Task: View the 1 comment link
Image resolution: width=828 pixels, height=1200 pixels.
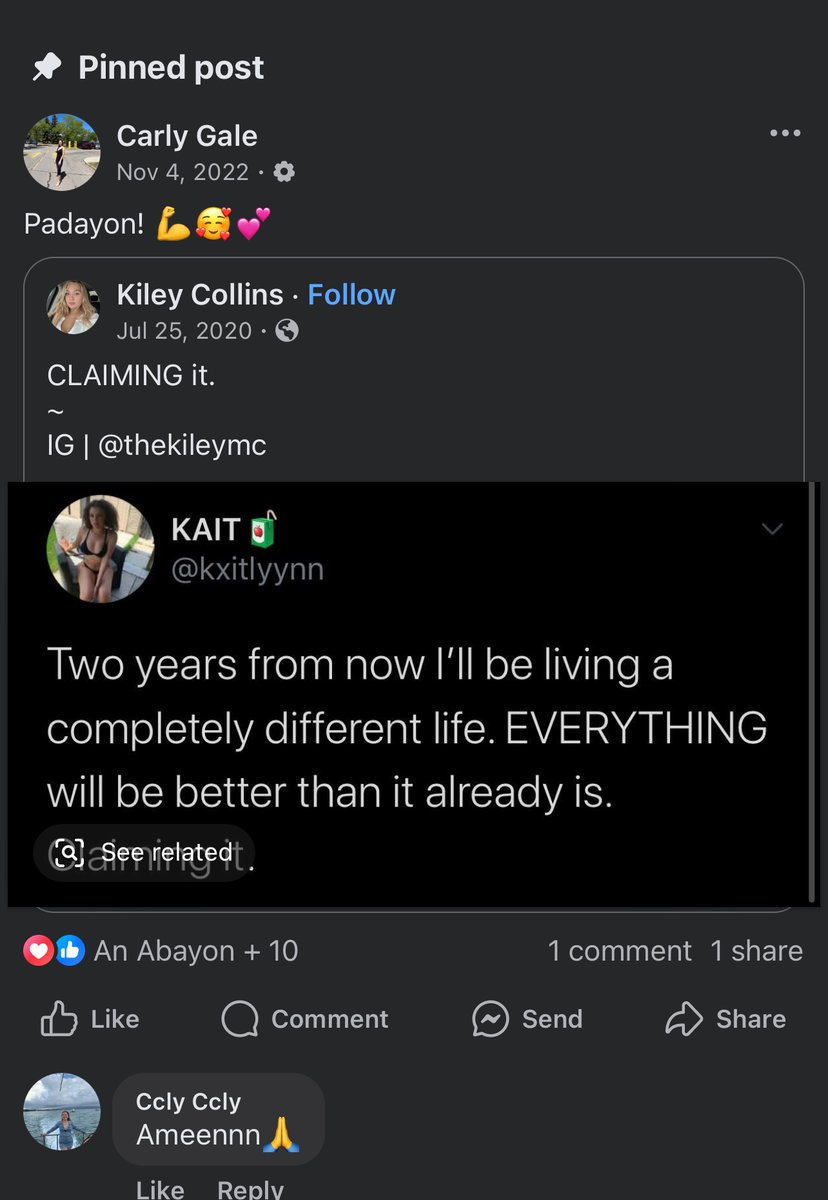Action: pos(619,951)
